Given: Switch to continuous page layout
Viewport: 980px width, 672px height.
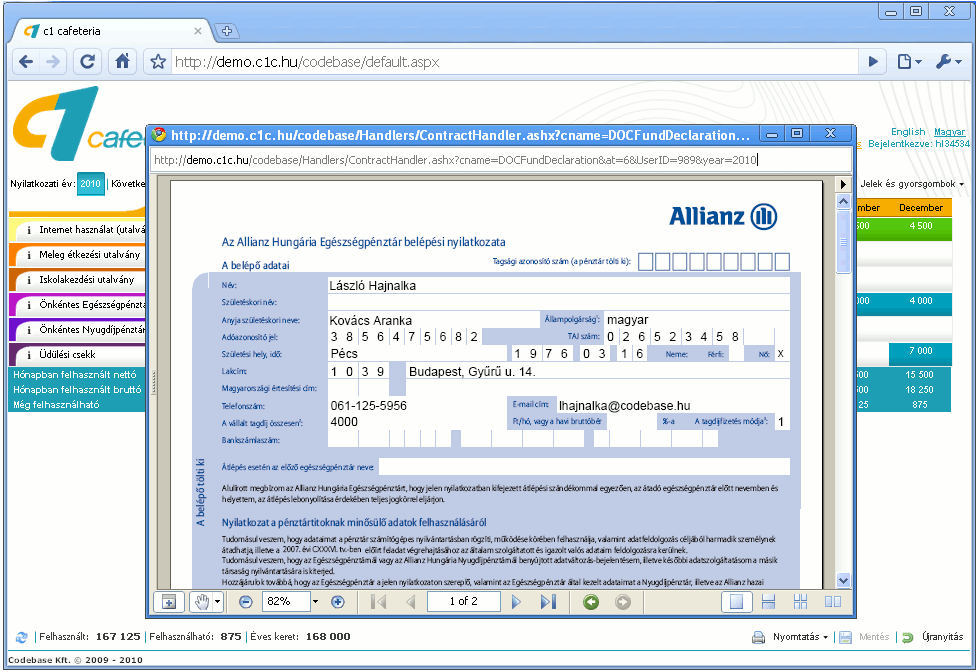Looking at the screenshot, I should (x=768, y=602).
